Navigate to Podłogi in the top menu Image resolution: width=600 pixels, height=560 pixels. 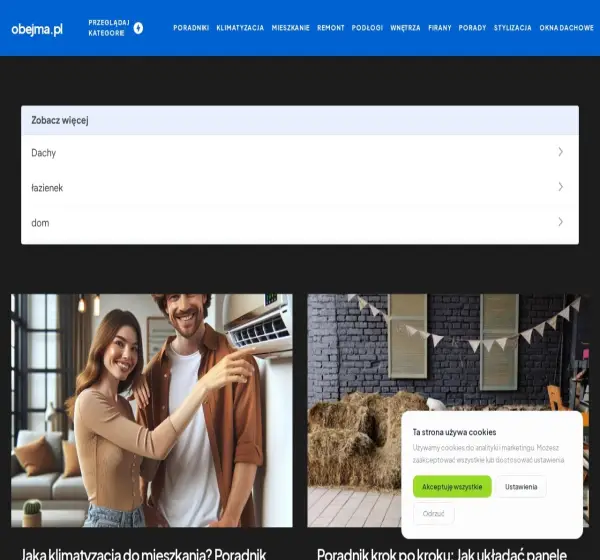(x=367, y=28)
